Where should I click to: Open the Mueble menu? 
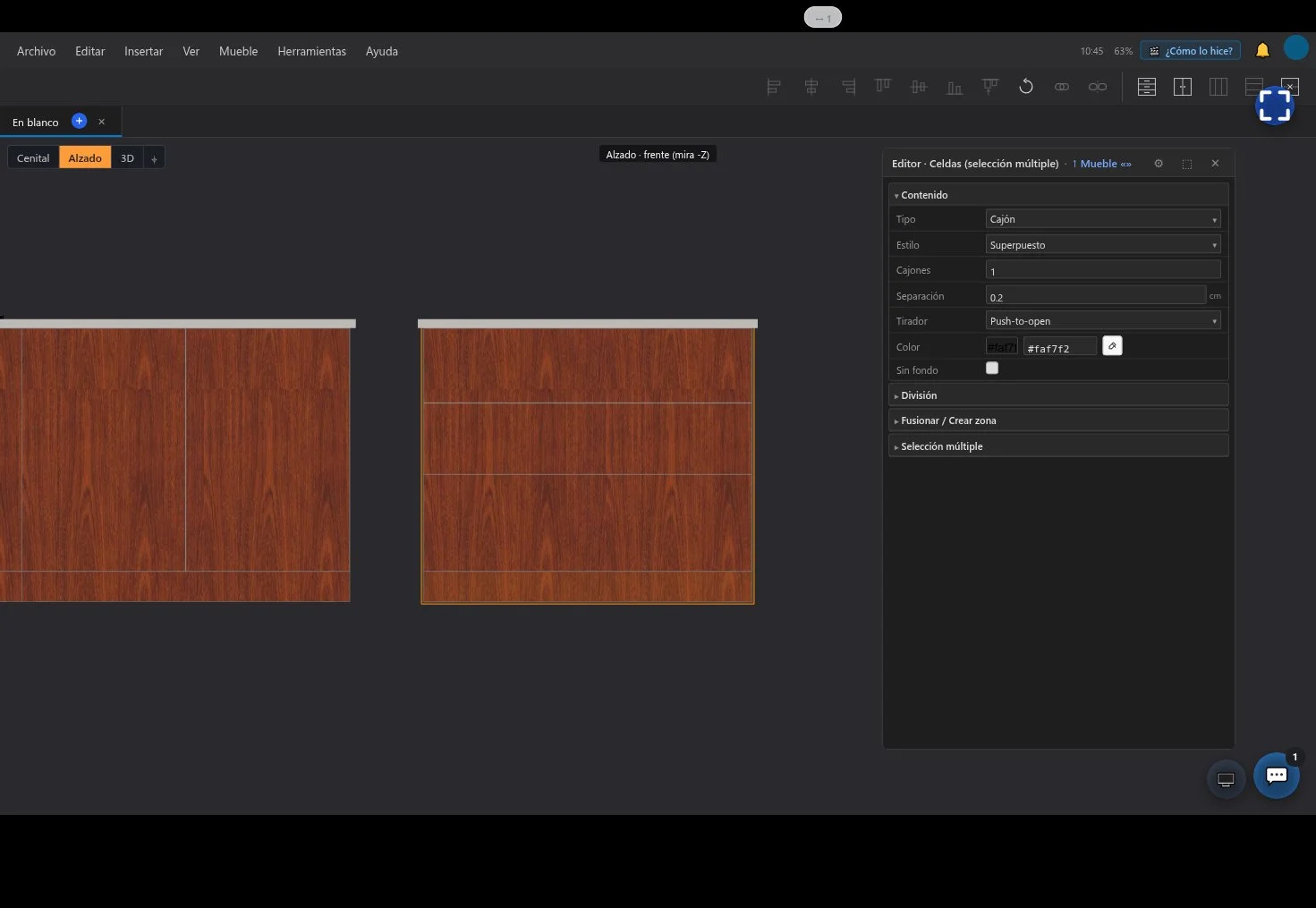click(x=238, y=51)
